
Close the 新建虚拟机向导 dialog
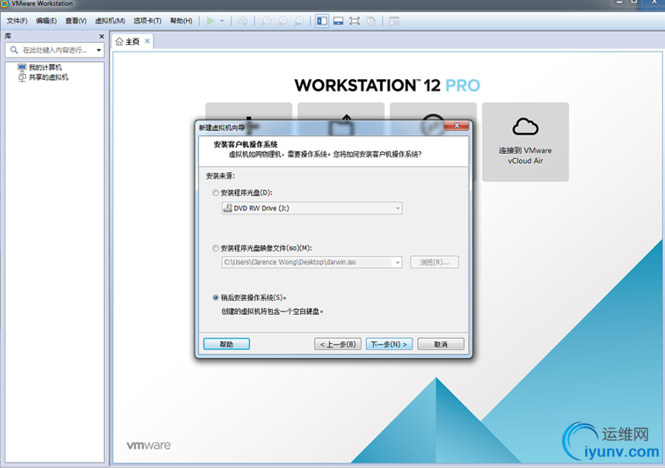[456, 126]
